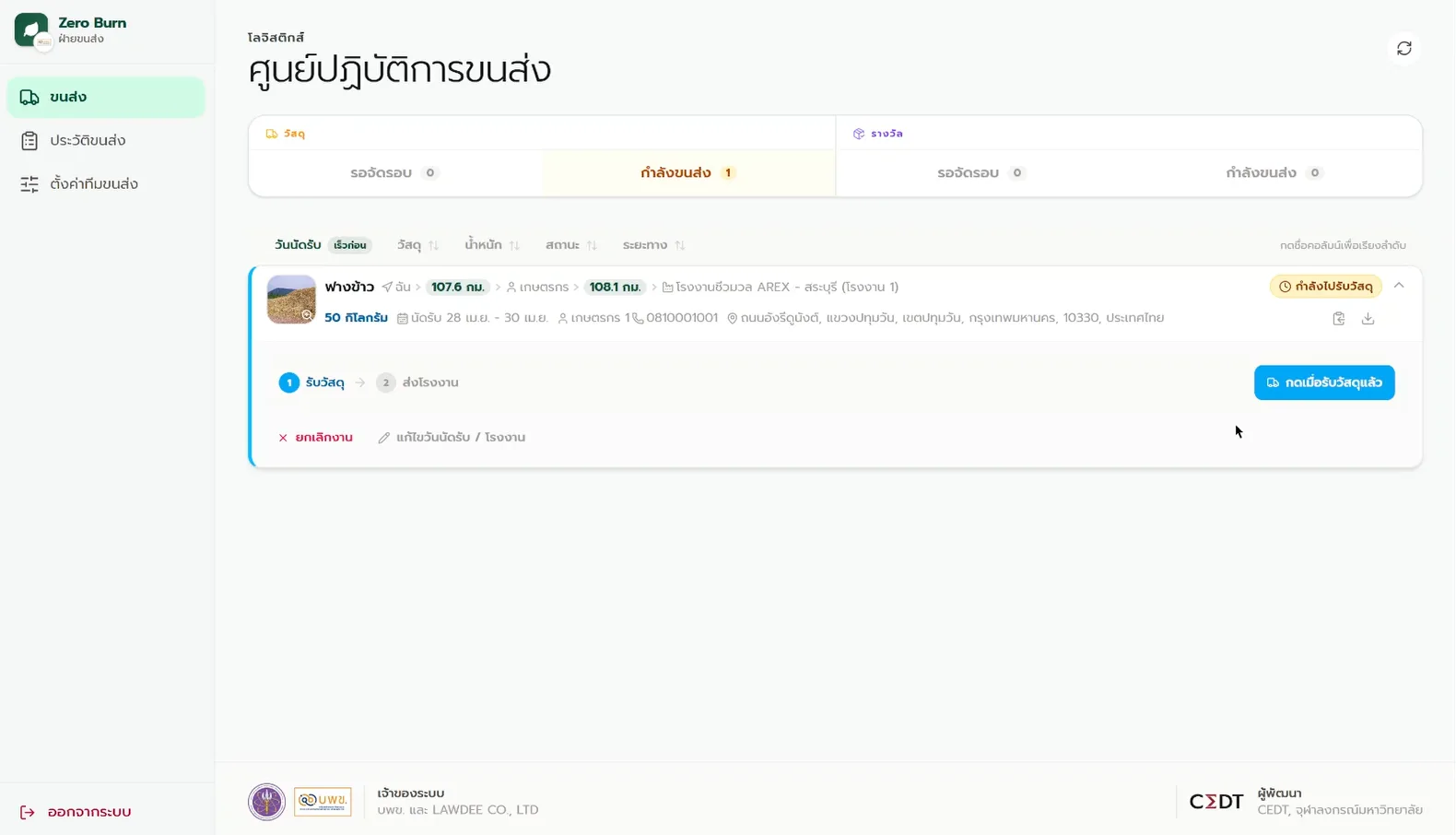Viewport: 1456px width, 835px height.
Task: Open the รางวัล กำลังขนส่ง tab
Action: click(x=1274, y=172)
